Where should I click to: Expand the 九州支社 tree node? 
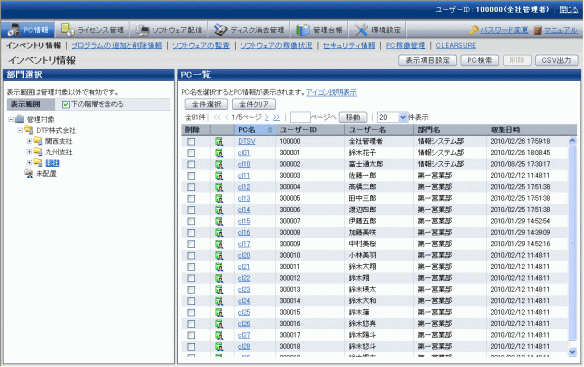pyautogui.click(x=29, y=152)
